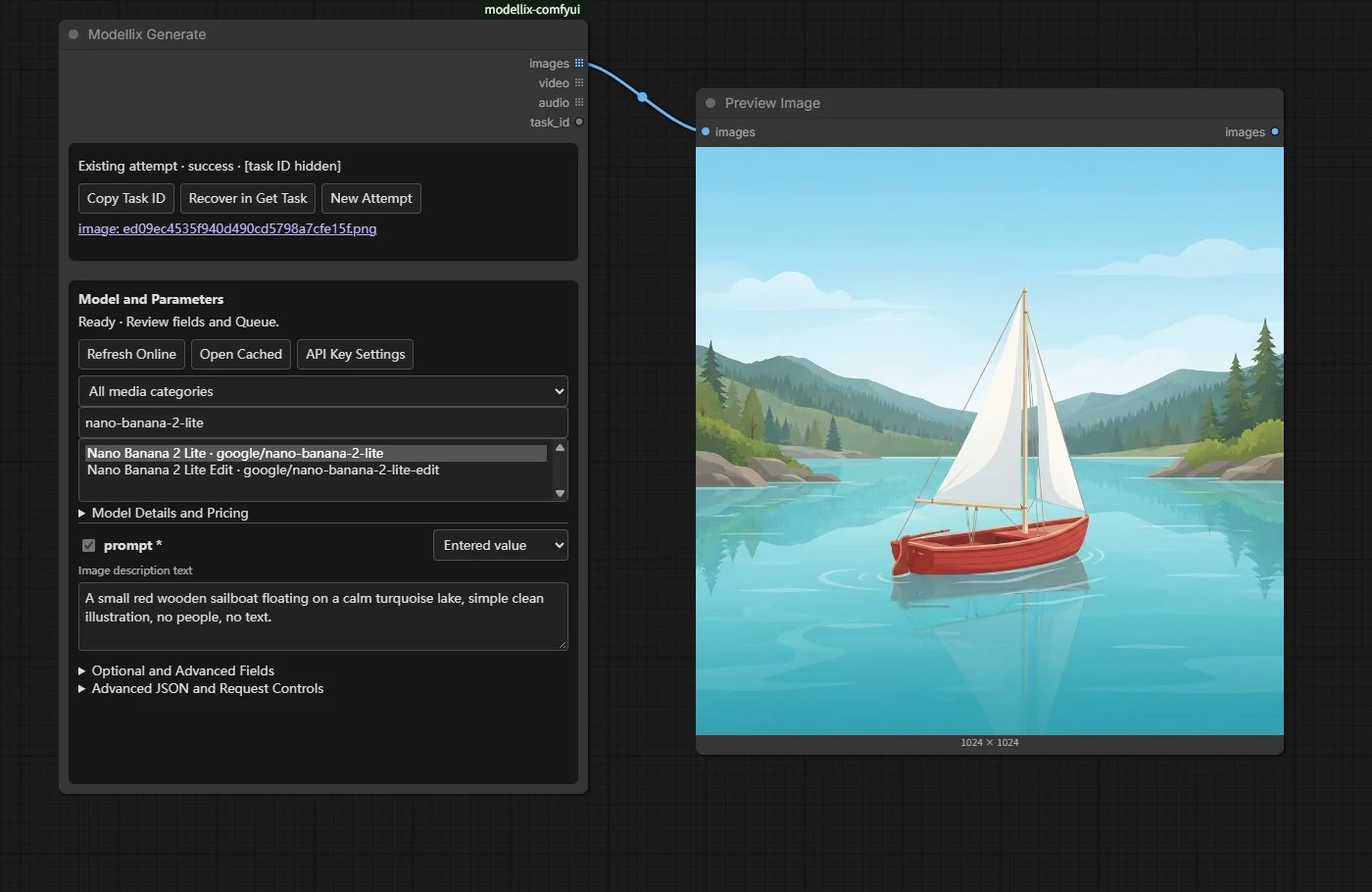Click the modellix-comfyui badge label

532,10
